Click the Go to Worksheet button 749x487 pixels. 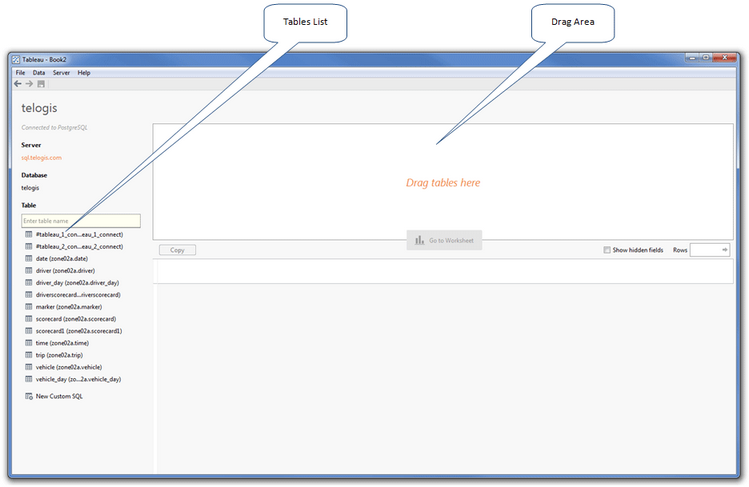pyautogui.click(x=444, y=240)
